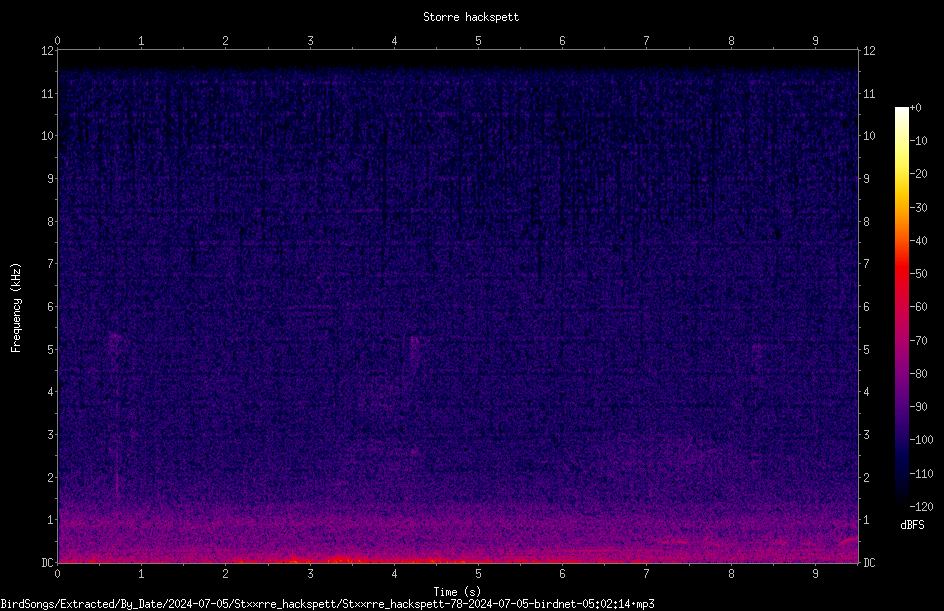Click the '-100' value on the dBFS scale
This screenshot has height=611, width=944.
click(921, 440)
